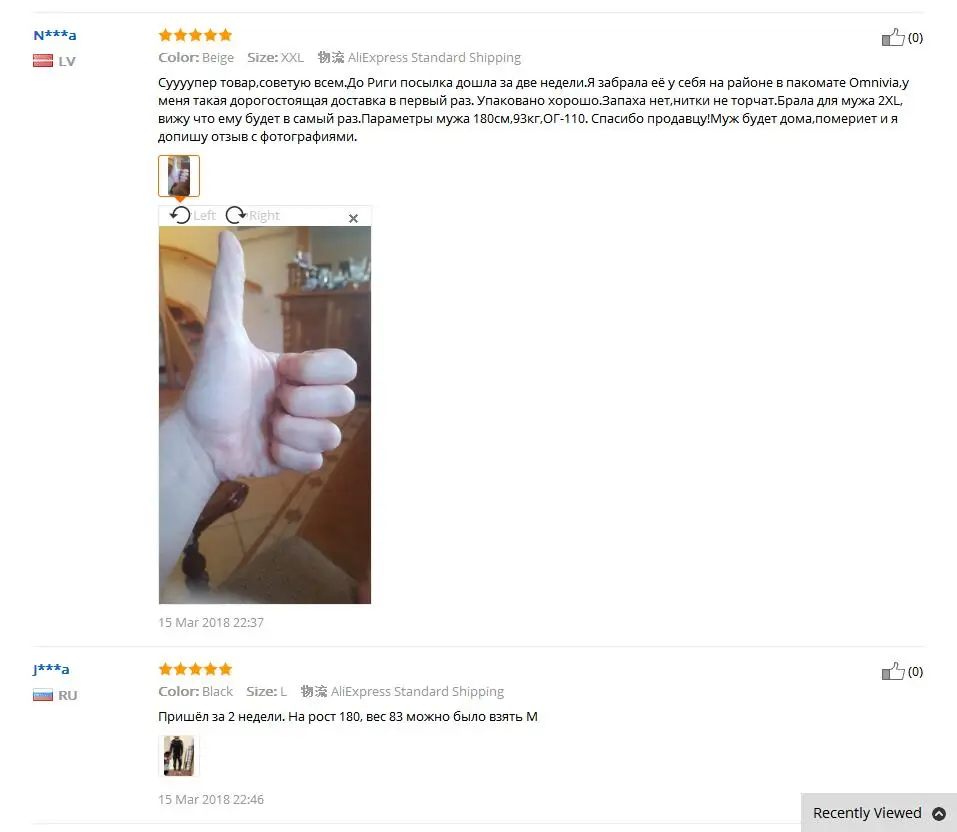Click the enlarged thumbs-up photo

point(265,415)
